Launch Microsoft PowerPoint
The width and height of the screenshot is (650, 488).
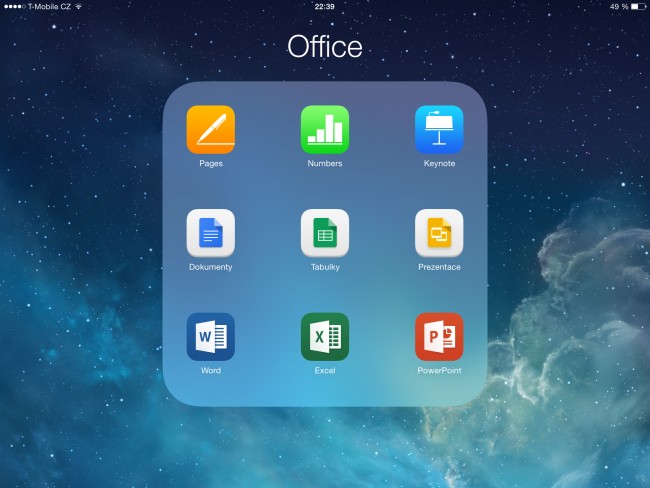[439, 337]
